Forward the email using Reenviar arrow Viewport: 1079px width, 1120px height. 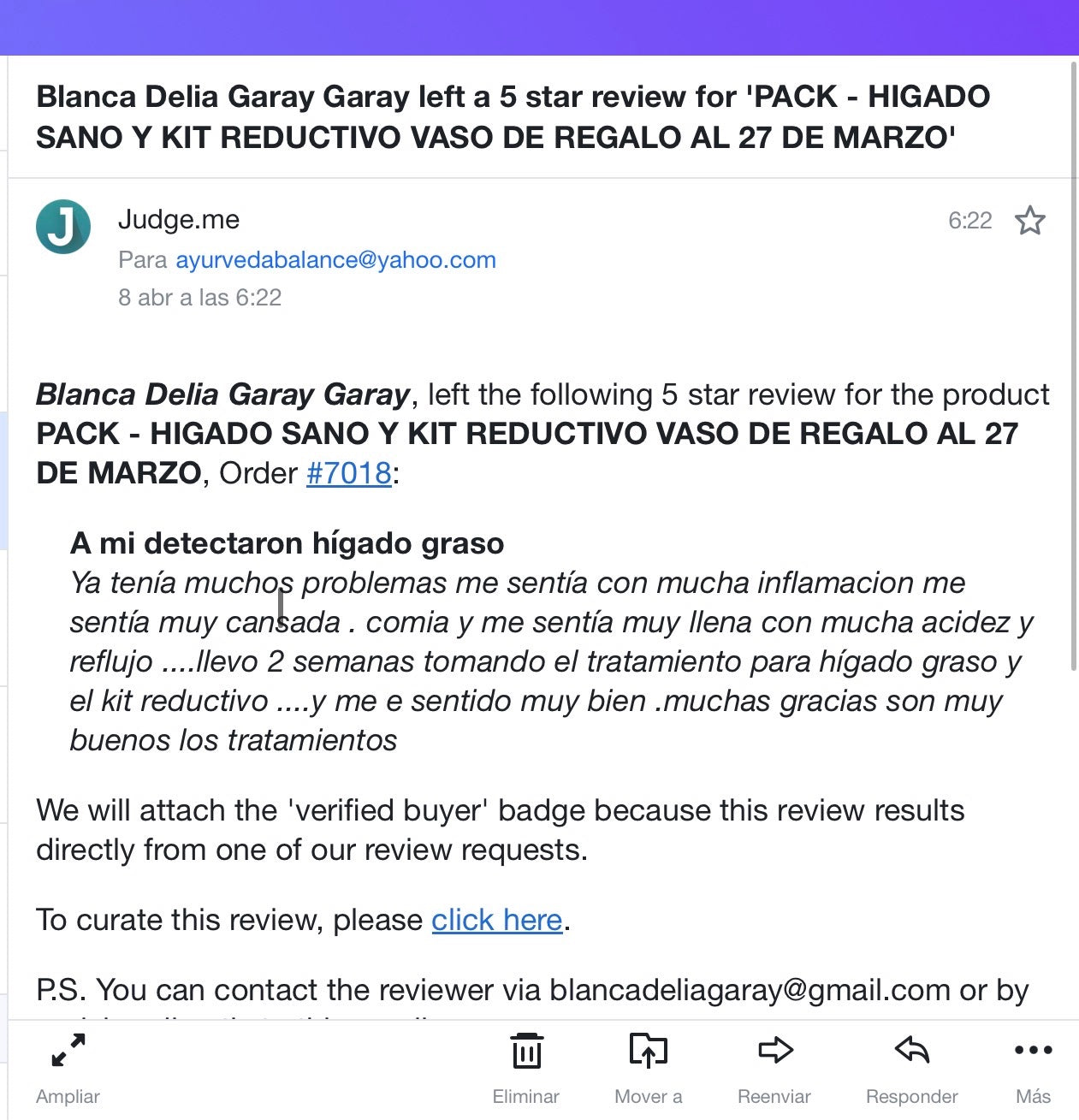coord(775,1050)
